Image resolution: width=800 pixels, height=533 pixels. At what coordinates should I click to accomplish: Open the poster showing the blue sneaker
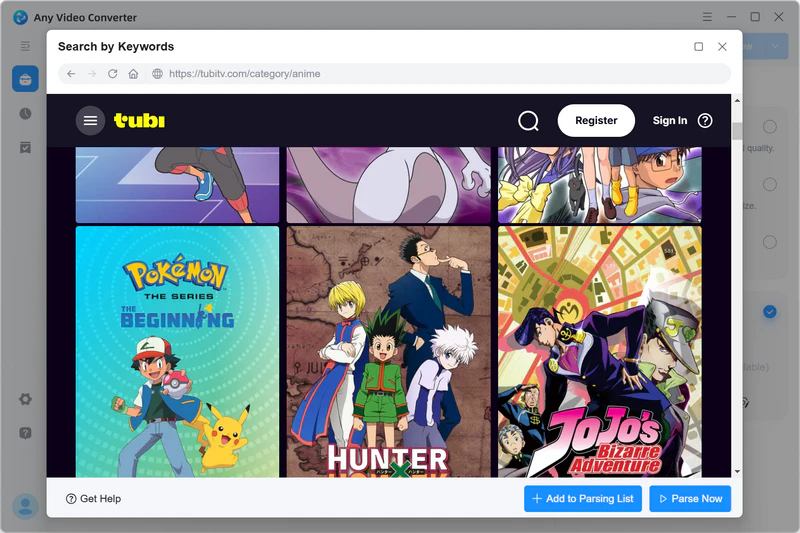point(178,185)
